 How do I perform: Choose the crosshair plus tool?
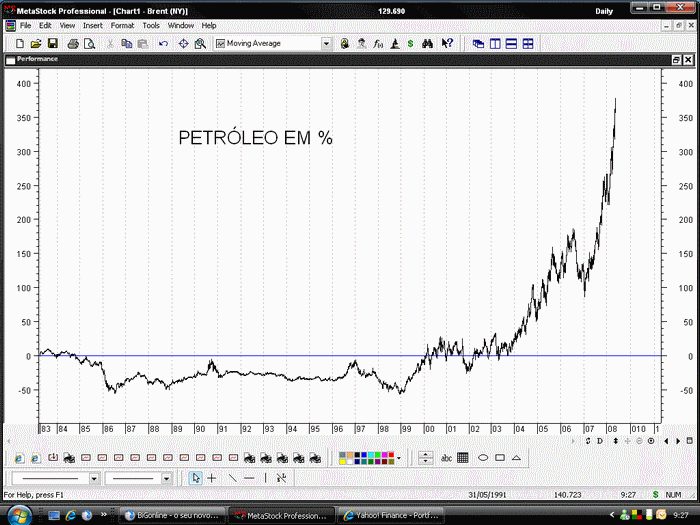pyautogui.click(x=212, y=478)
